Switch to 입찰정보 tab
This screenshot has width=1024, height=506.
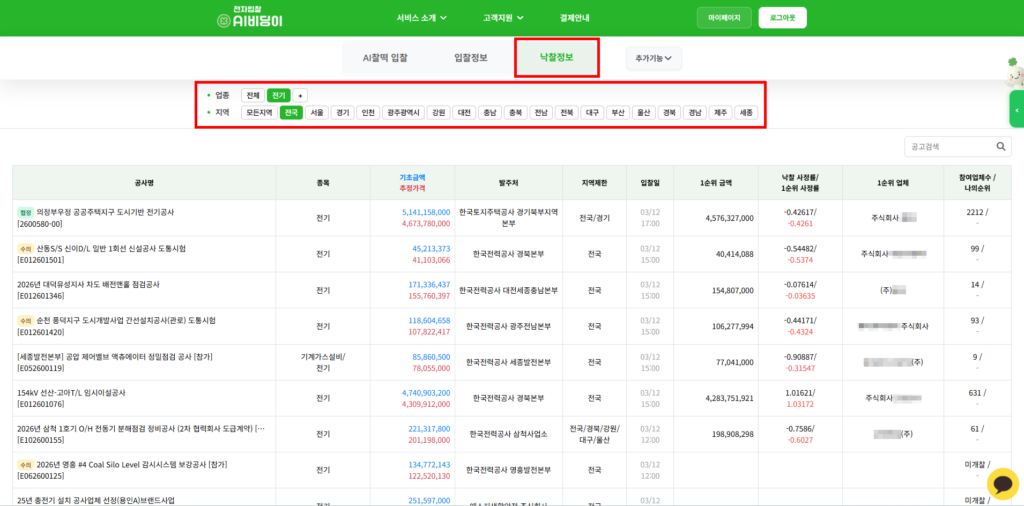pos(470,58)
